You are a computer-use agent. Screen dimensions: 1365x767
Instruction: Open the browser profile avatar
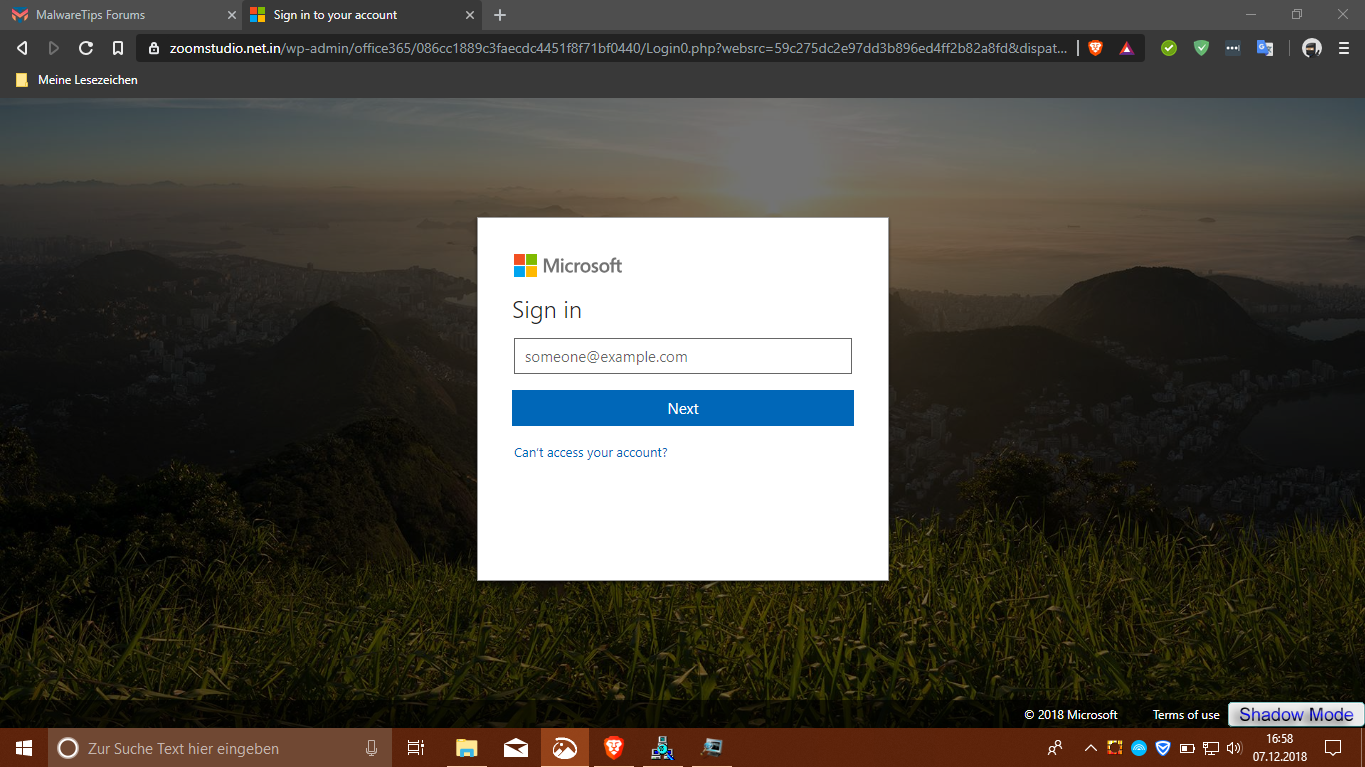[1312, 48]
